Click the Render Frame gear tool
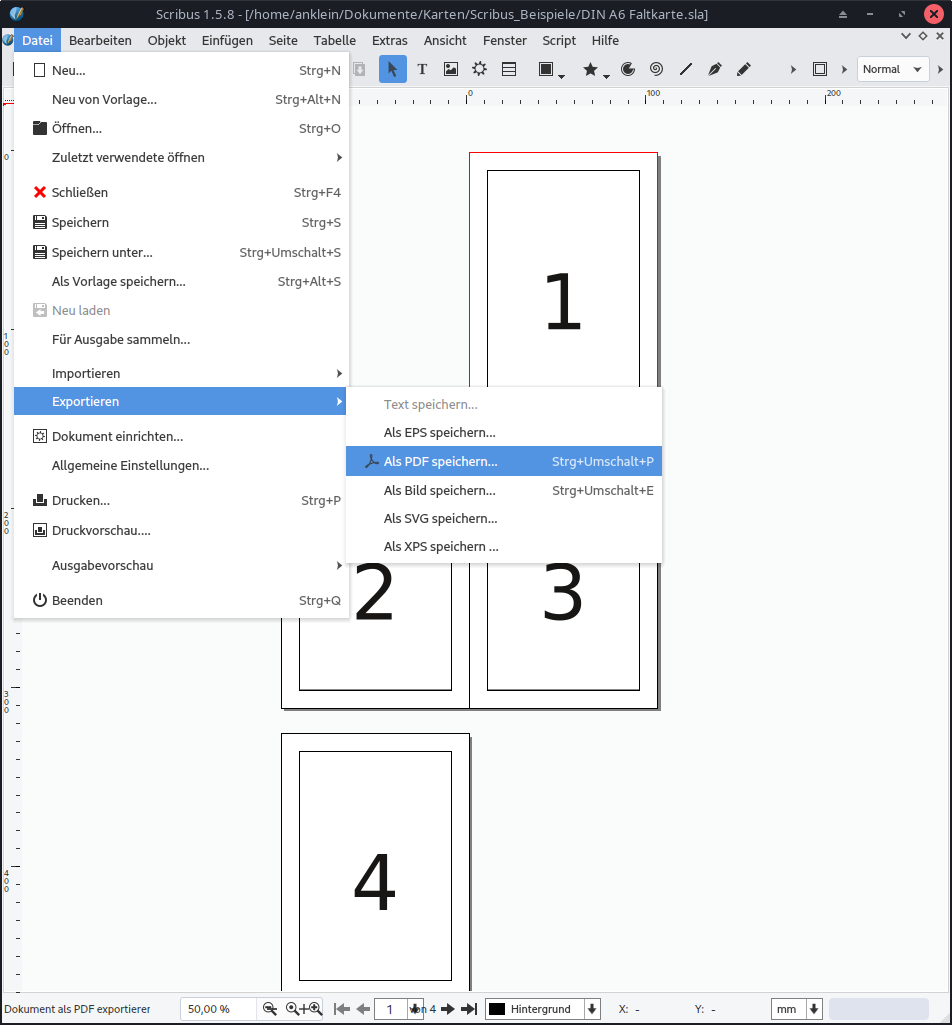The image size is (952, 1025). pyautogui.click(x=480, y=69)
